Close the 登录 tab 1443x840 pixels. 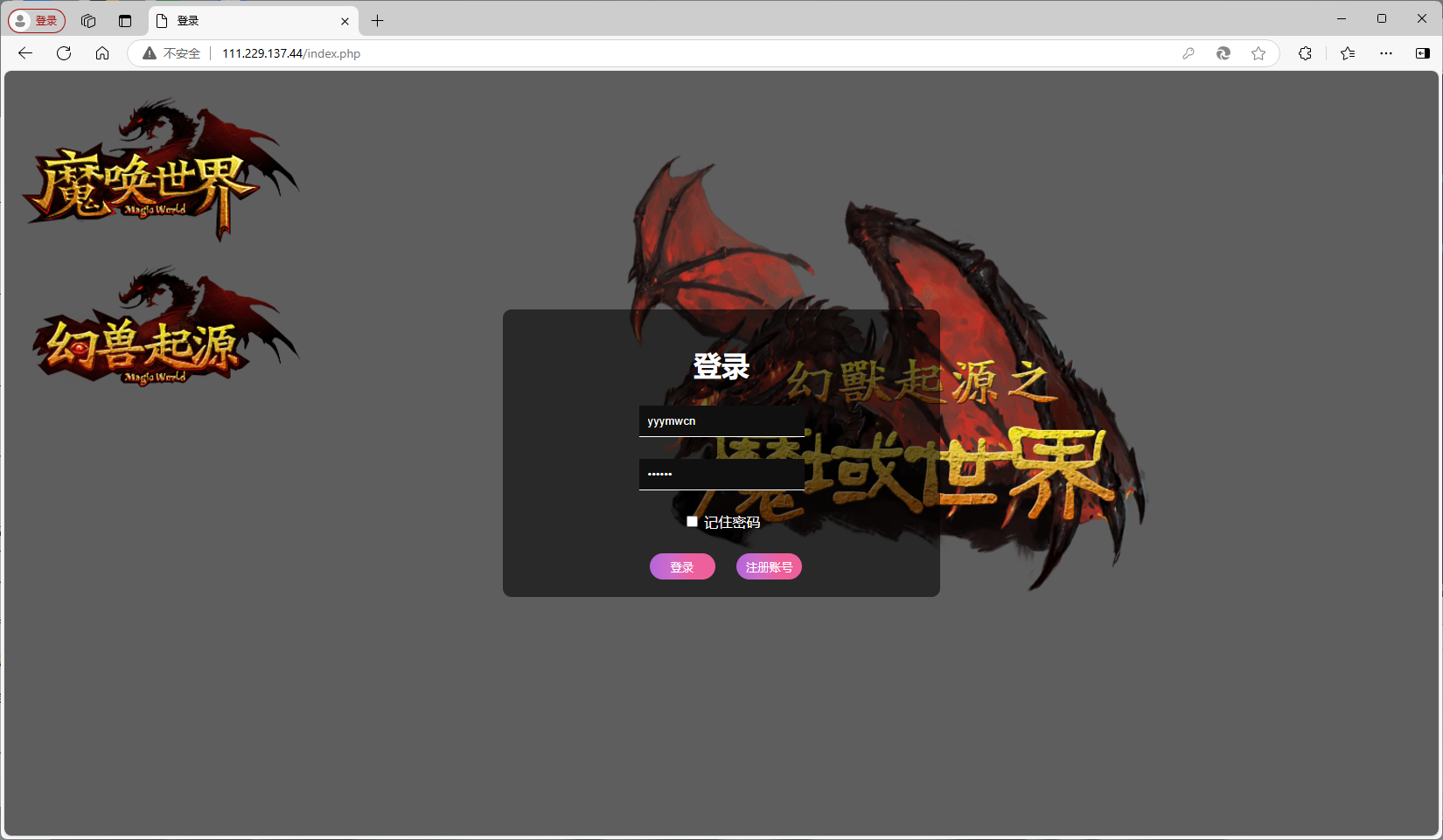[x=345, y=21]
